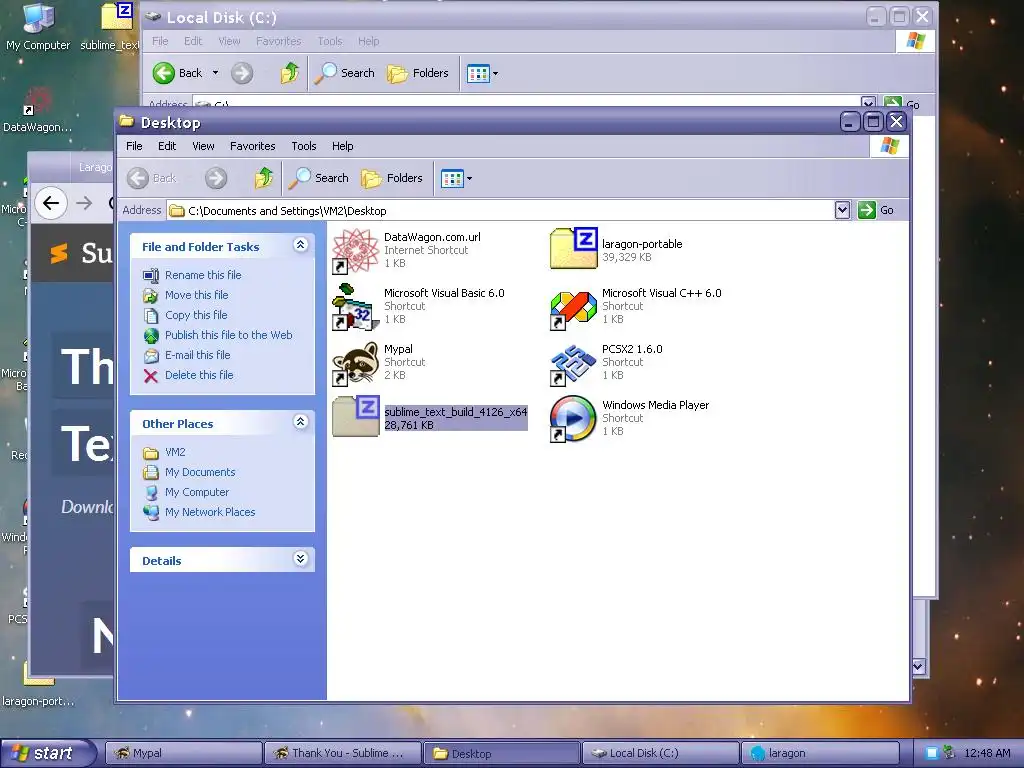Click Publish this file to the Web
The width and height of the screenshot is (1024, 768).
pos(229,335)
